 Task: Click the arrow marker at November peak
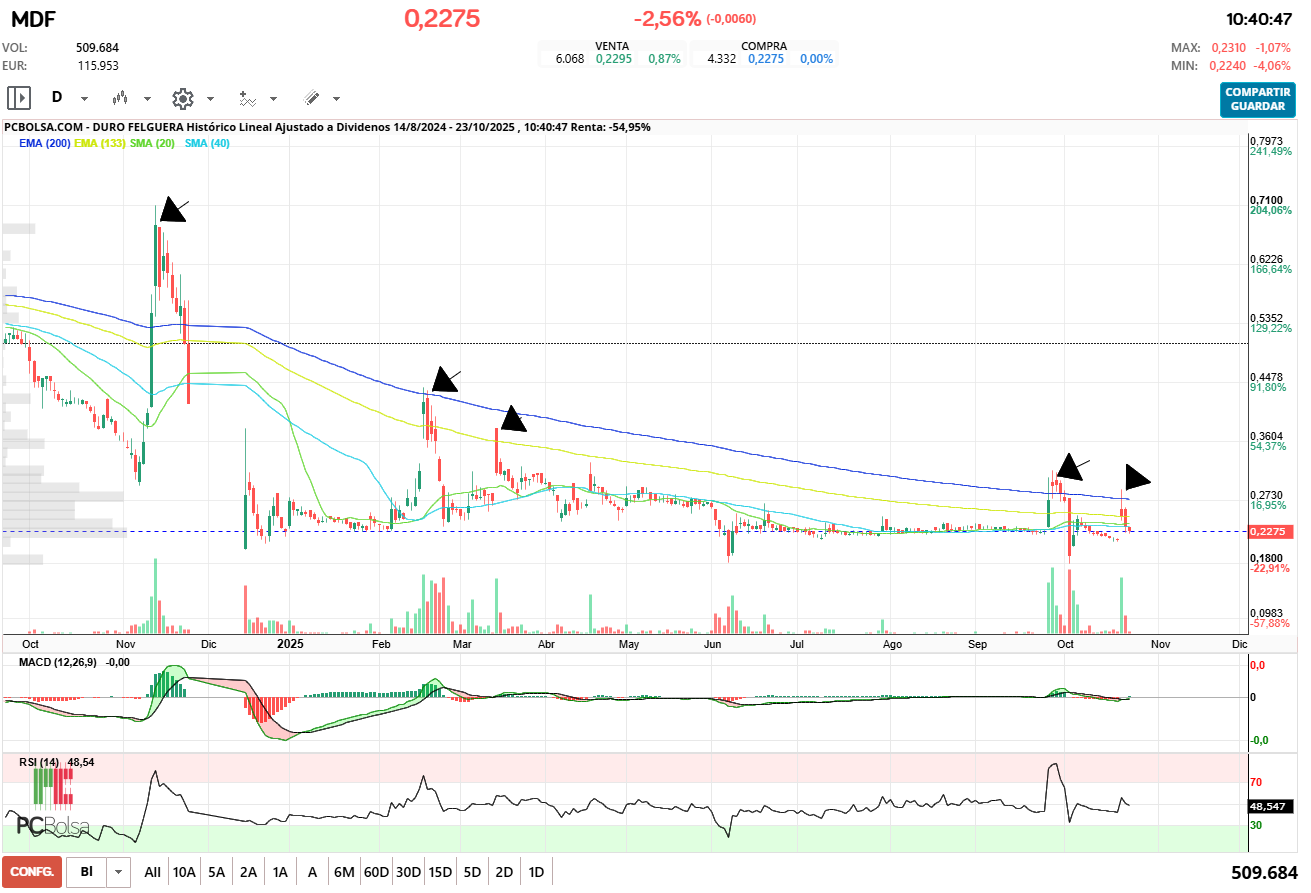tap(172, 209)
